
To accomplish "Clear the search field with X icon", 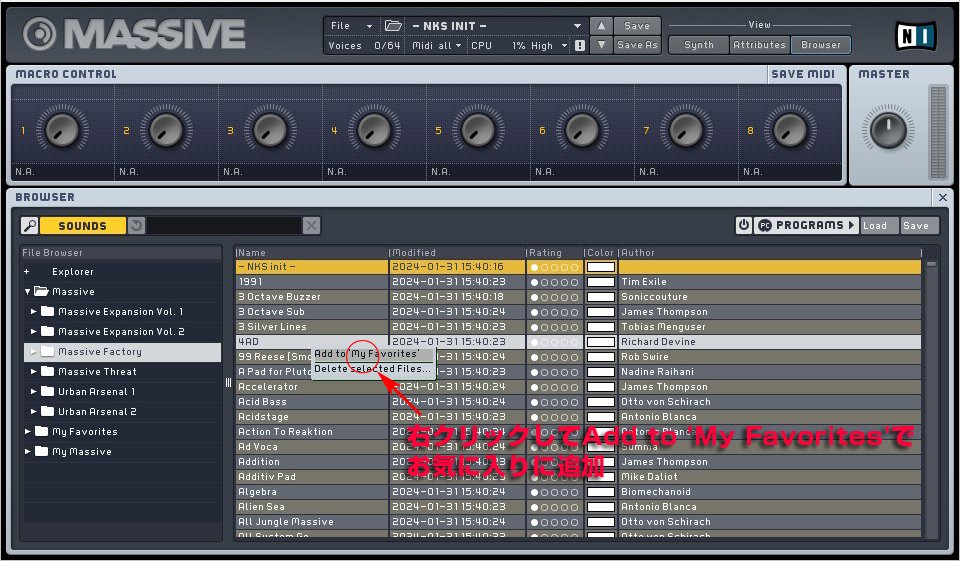I will pyautogui.click(x=311, y=225).
